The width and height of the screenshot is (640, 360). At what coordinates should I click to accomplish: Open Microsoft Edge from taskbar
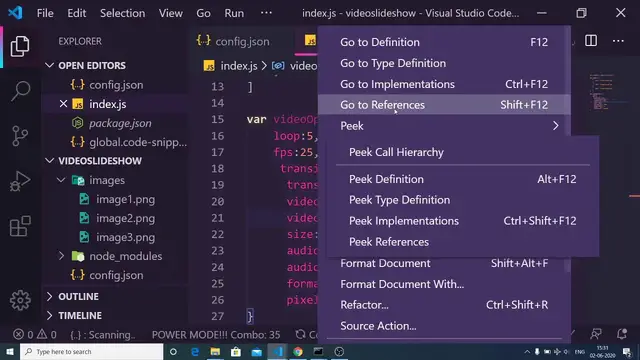click(195, 351)
